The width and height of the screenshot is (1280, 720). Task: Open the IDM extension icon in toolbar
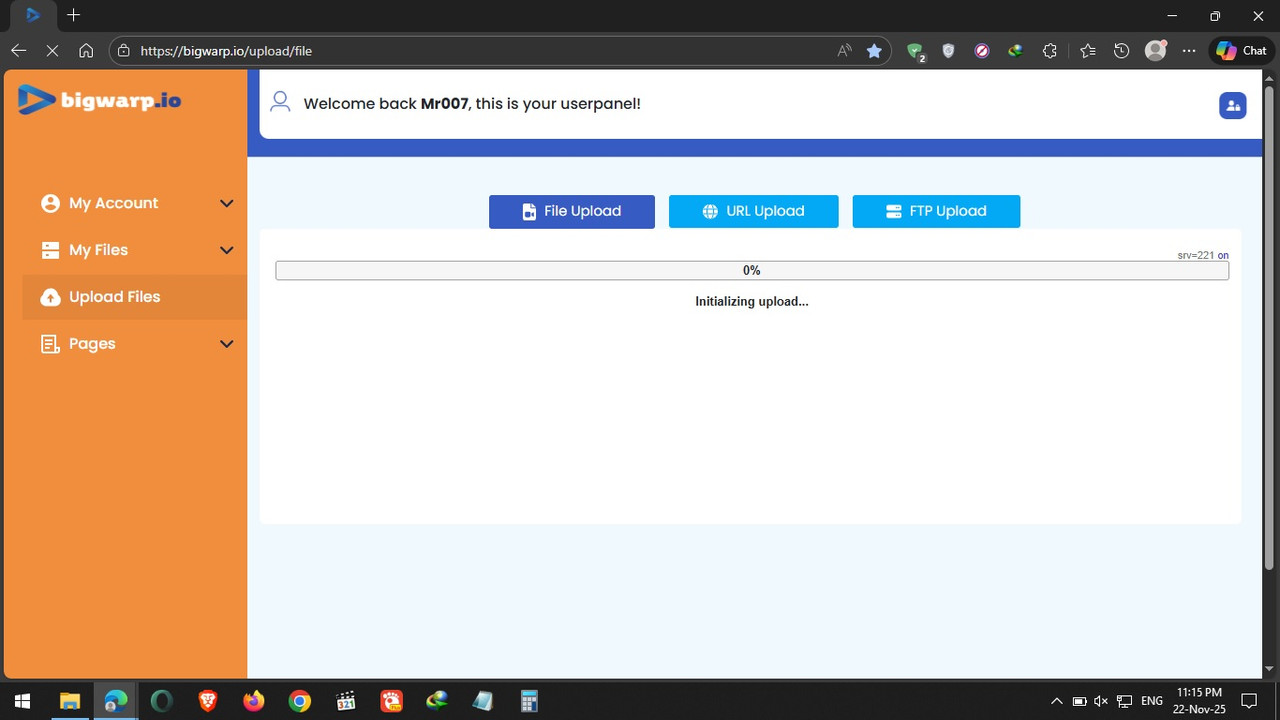coord(1015,50)
